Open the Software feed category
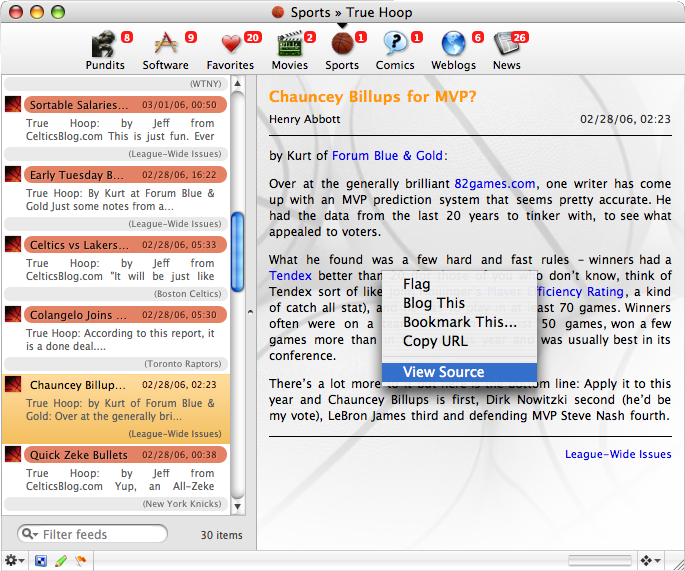Viewport: 685px width, 571px height. [x=165, y=50]
